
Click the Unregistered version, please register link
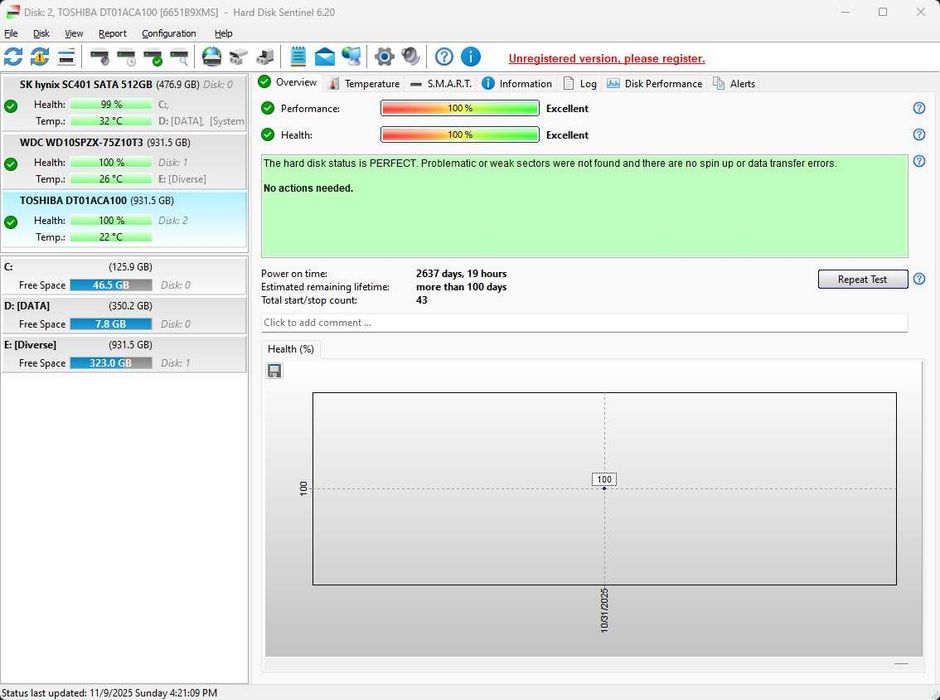pyautogui.click(x=607, y=59)
